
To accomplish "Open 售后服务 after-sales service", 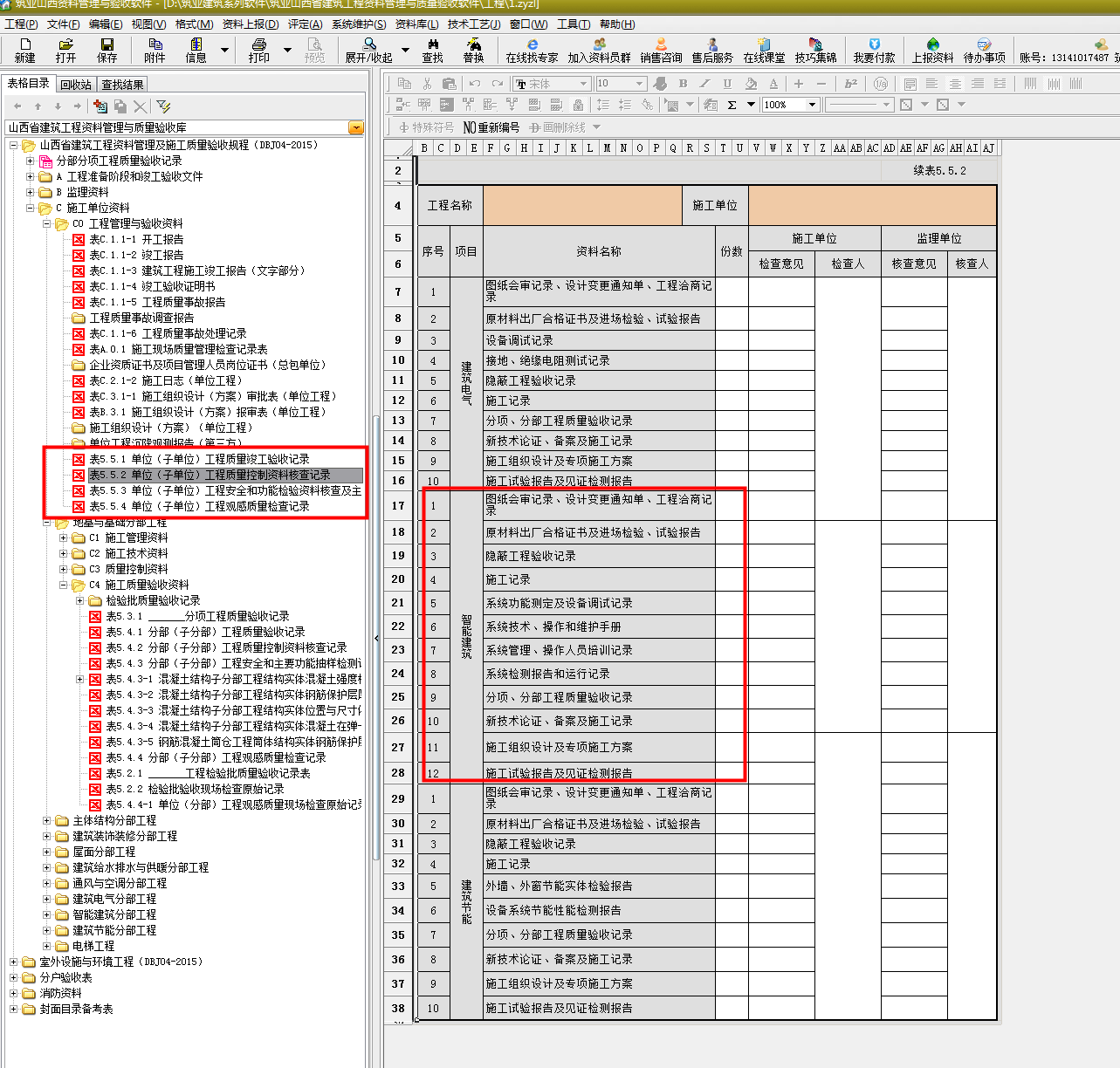I will [x=712, y=50].
